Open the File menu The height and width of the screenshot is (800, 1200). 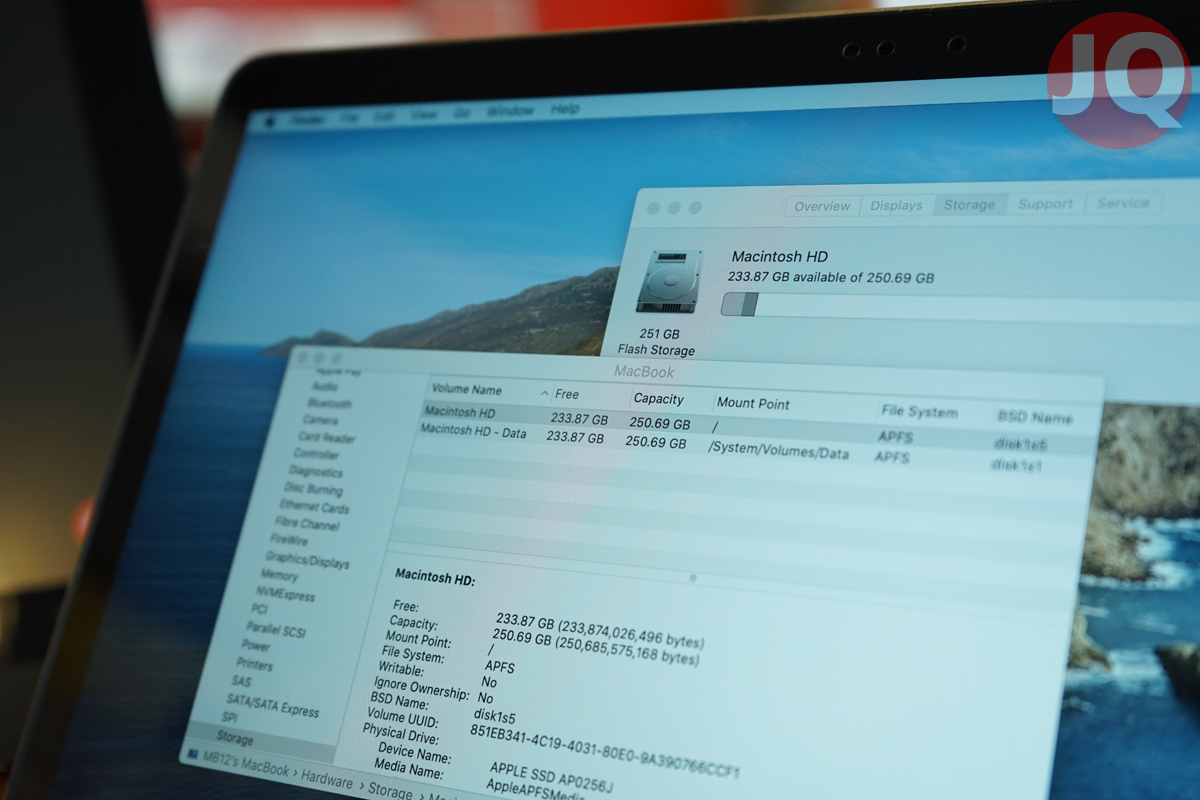tap(349, 117)
